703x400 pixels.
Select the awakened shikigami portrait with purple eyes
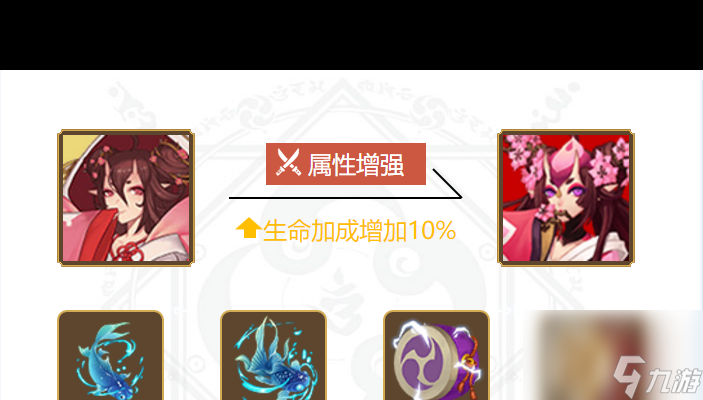(566, 198)
